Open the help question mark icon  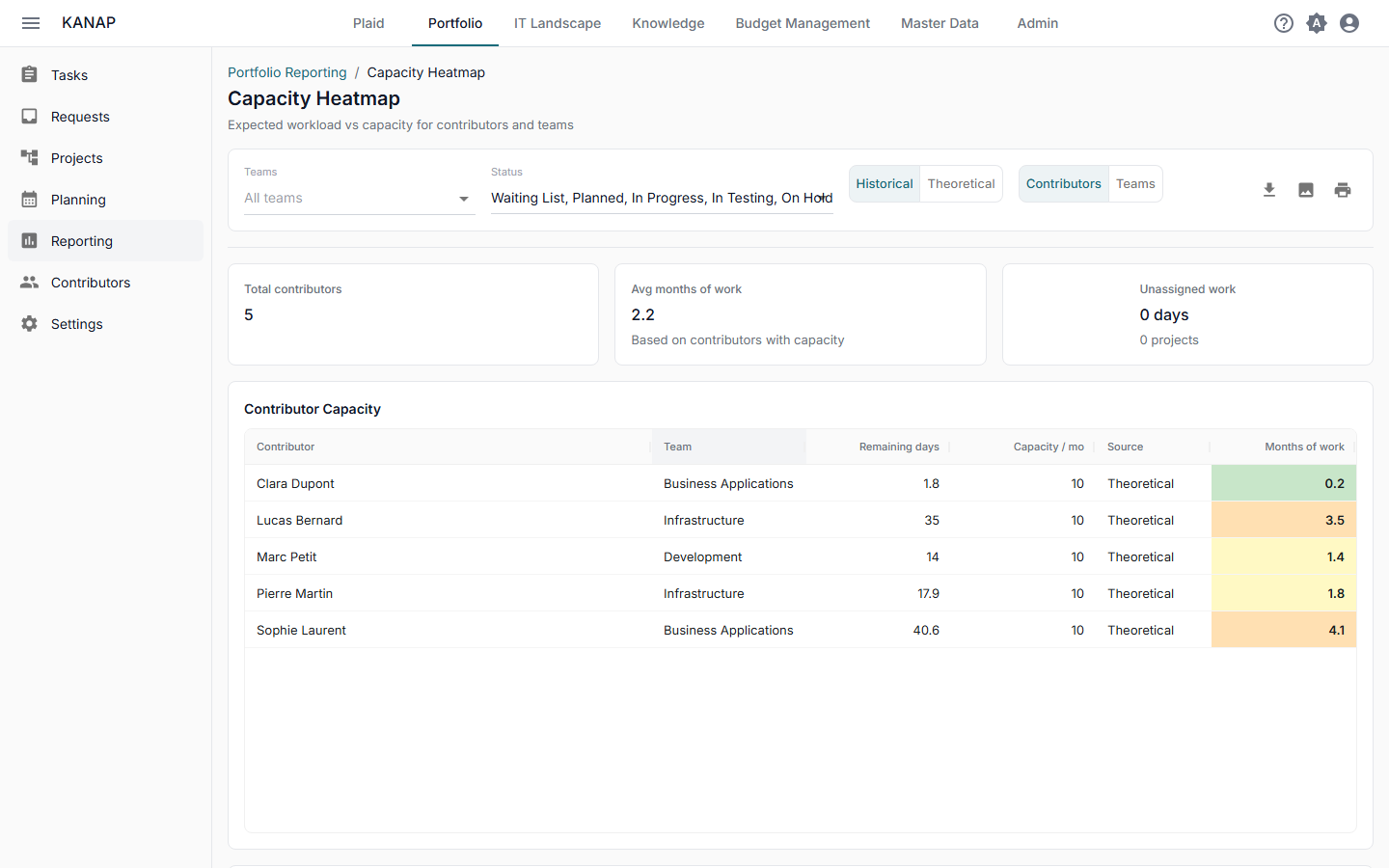1284,23
